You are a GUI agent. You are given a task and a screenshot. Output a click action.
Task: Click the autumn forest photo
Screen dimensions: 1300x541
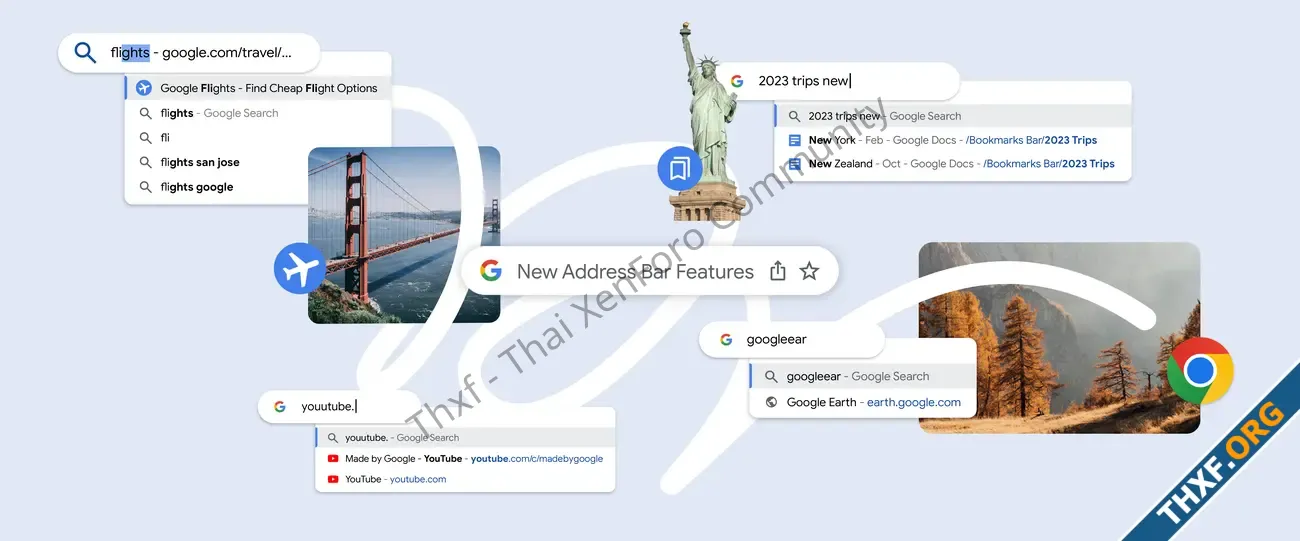tap(1059, 337)
